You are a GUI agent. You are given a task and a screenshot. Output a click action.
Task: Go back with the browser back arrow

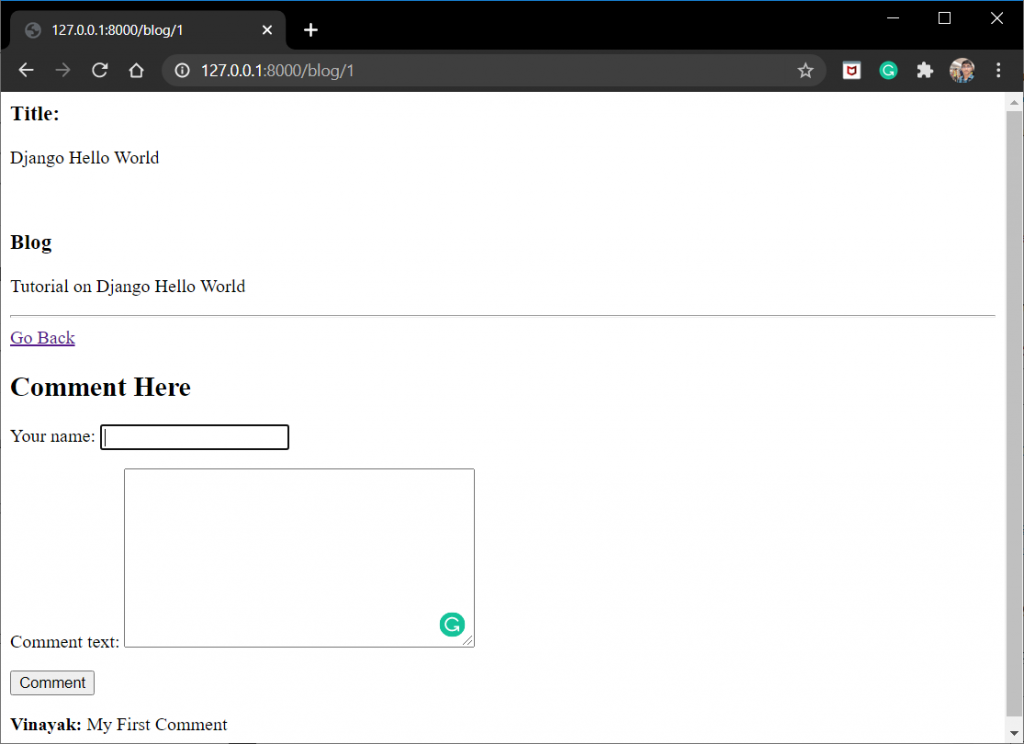[x=26, y=70]
